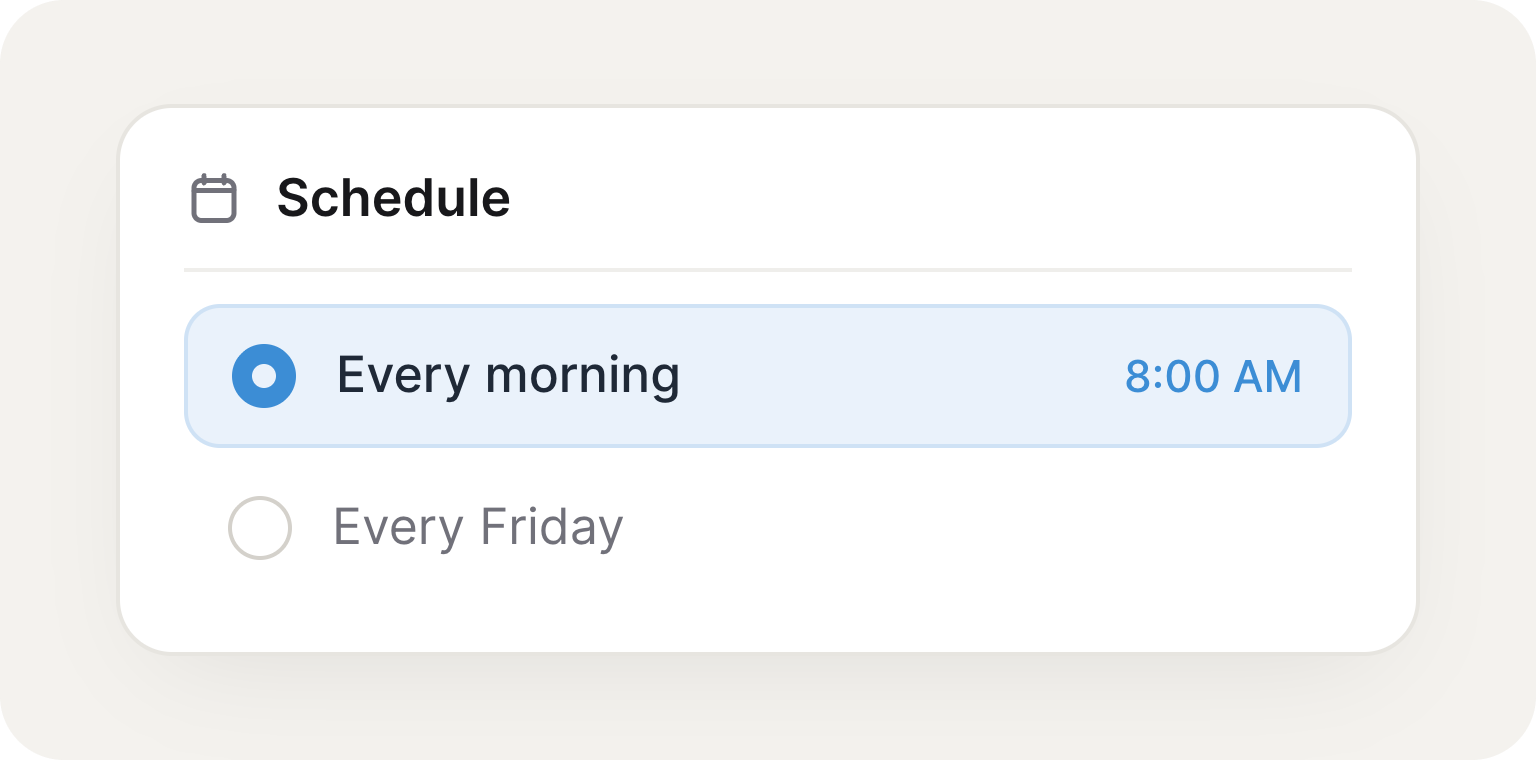Click the calendar icon beside Schedule

214,198
